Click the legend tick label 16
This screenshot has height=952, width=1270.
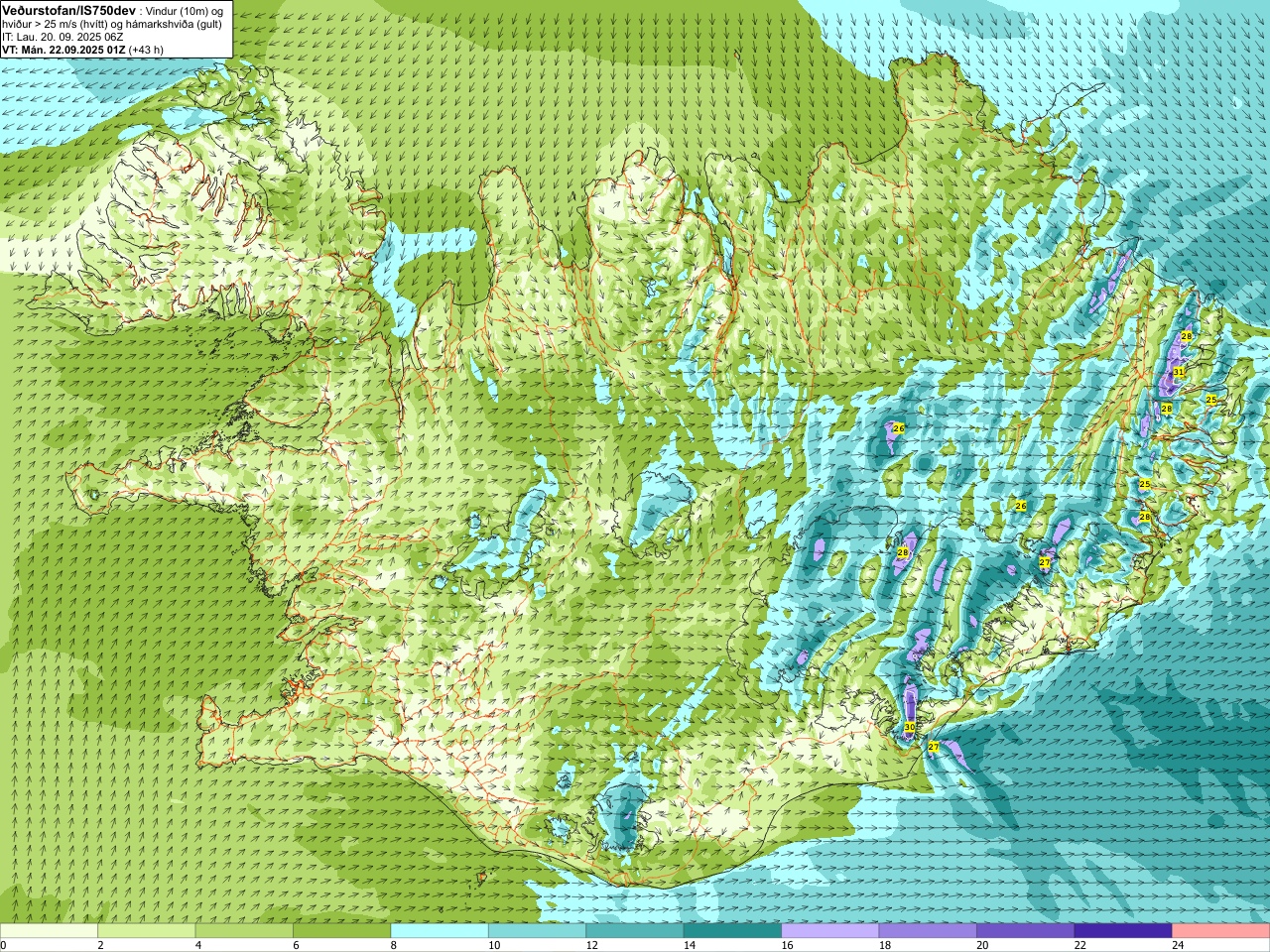(x=787, y=946)
